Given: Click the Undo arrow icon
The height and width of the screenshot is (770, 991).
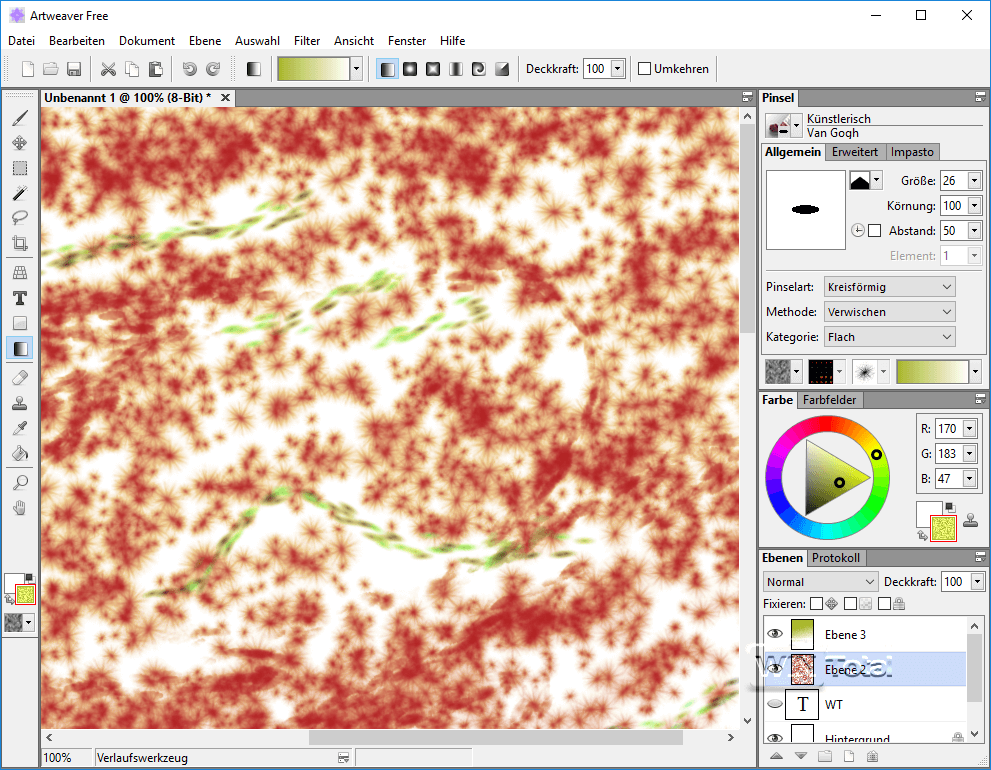Looking at the screenshot, I should click(189, 69).
